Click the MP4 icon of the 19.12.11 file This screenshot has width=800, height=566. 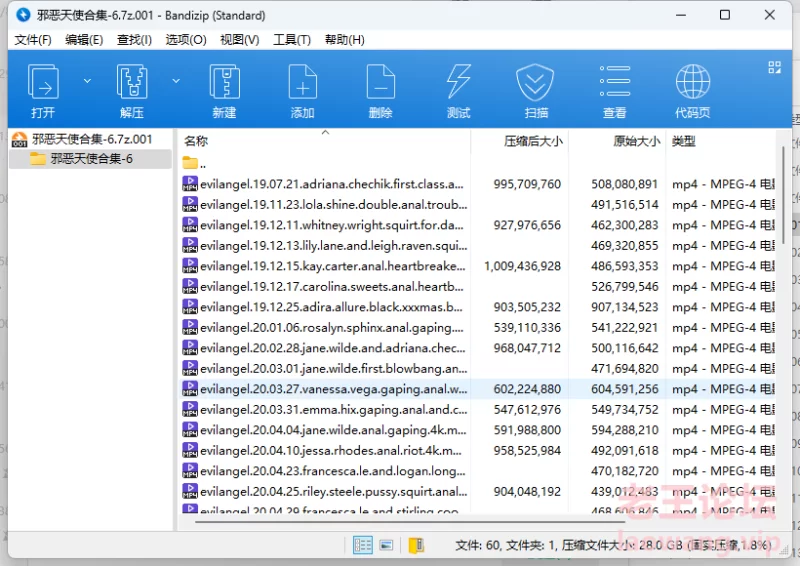tap(190, 225)
